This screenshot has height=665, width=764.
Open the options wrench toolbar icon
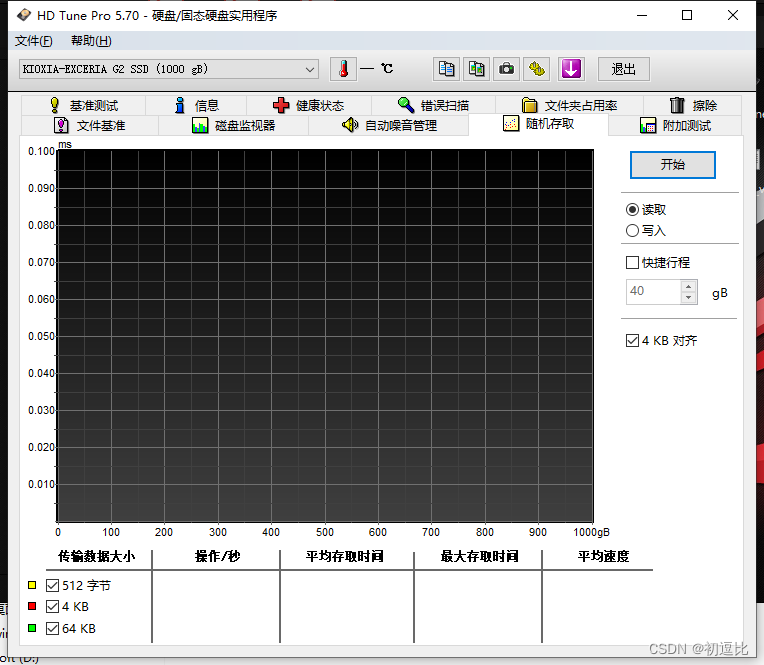pos(536,69)
